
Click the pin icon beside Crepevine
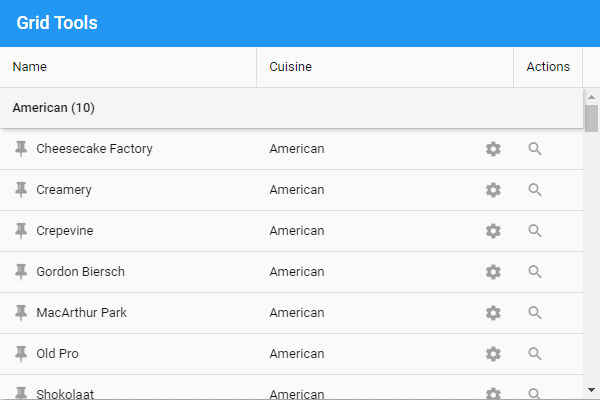pyautogui.click(x=21, y=231)
